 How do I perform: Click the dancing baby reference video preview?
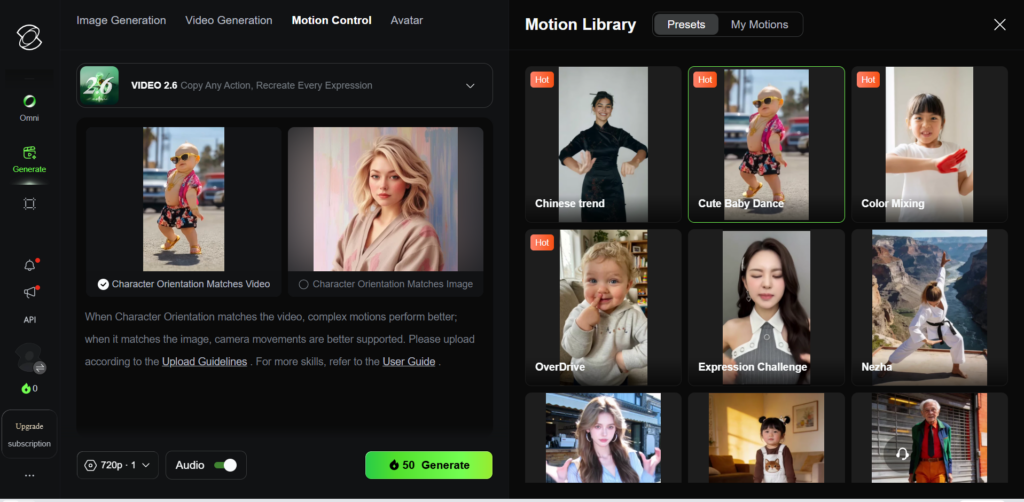(184, 199)
